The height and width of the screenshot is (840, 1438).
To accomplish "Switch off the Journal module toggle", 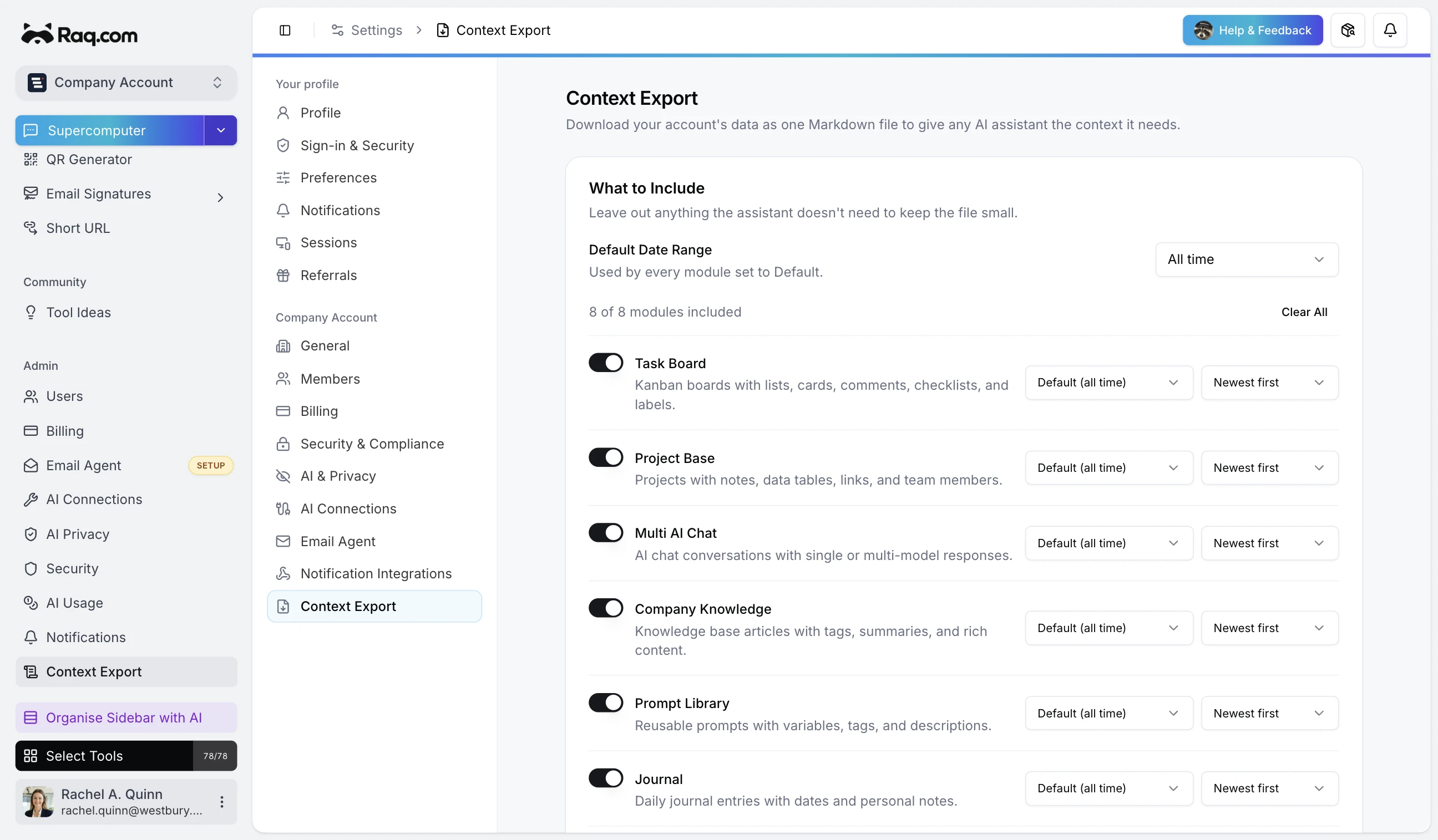I will (605, 778).
